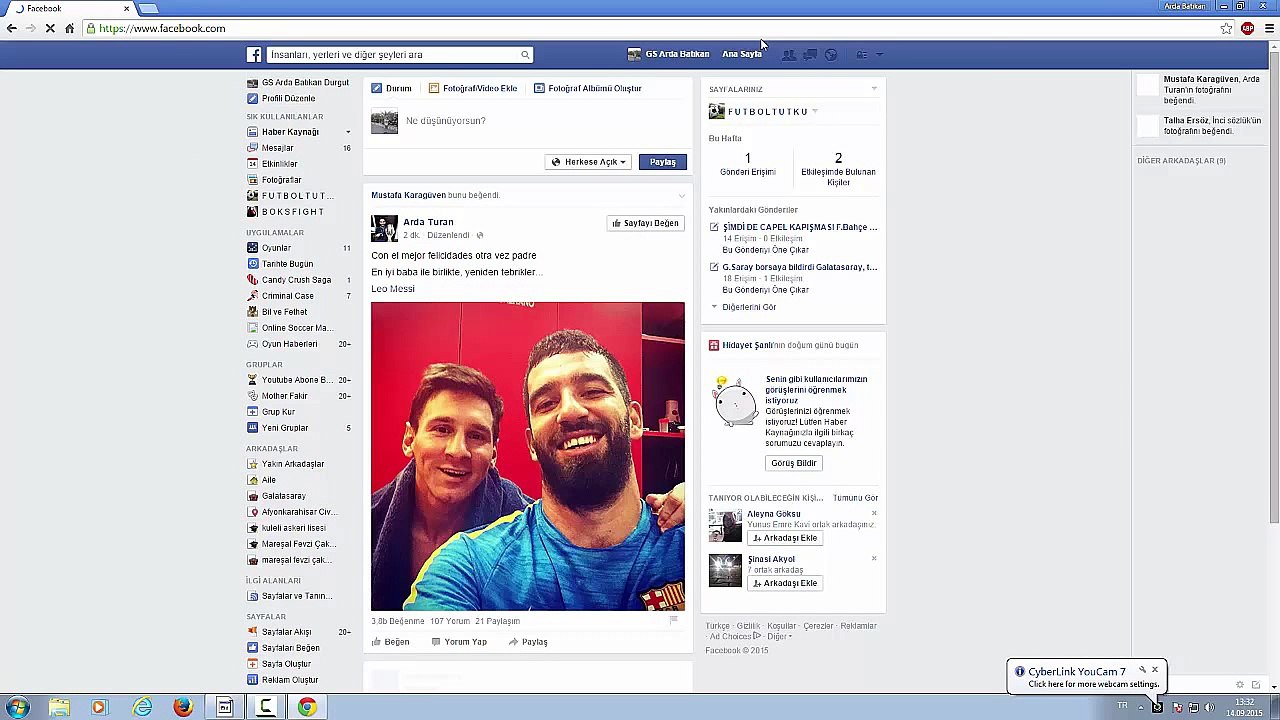Open the Sayfalarınız panel options arrow
This screenshot has height=720, width=1280.
coord(874,89)
